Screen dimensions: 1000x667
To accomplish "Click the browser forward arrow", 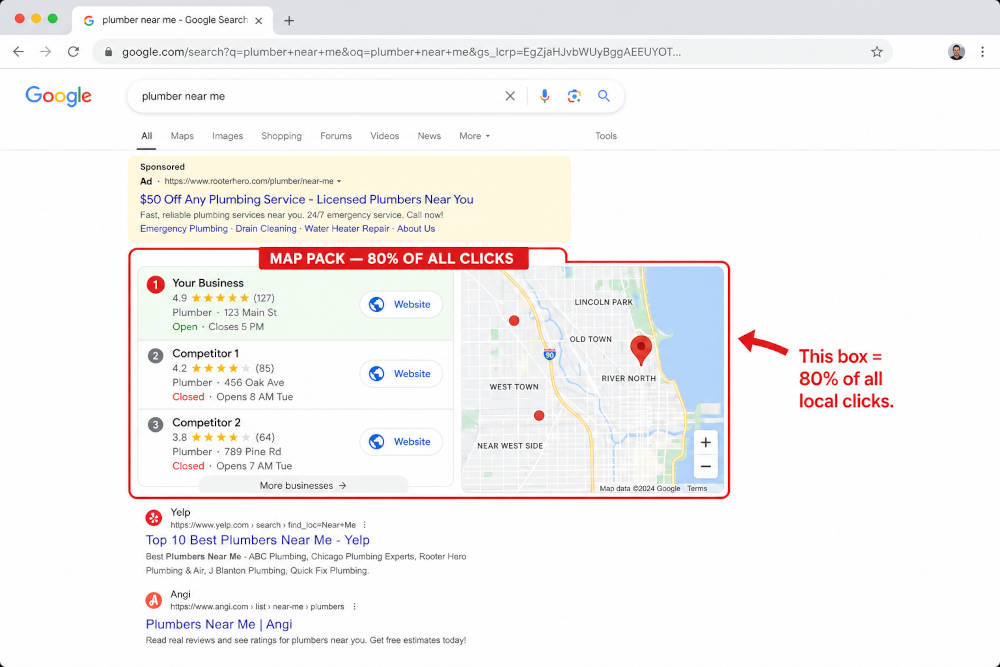I will (x=45, y=52).
